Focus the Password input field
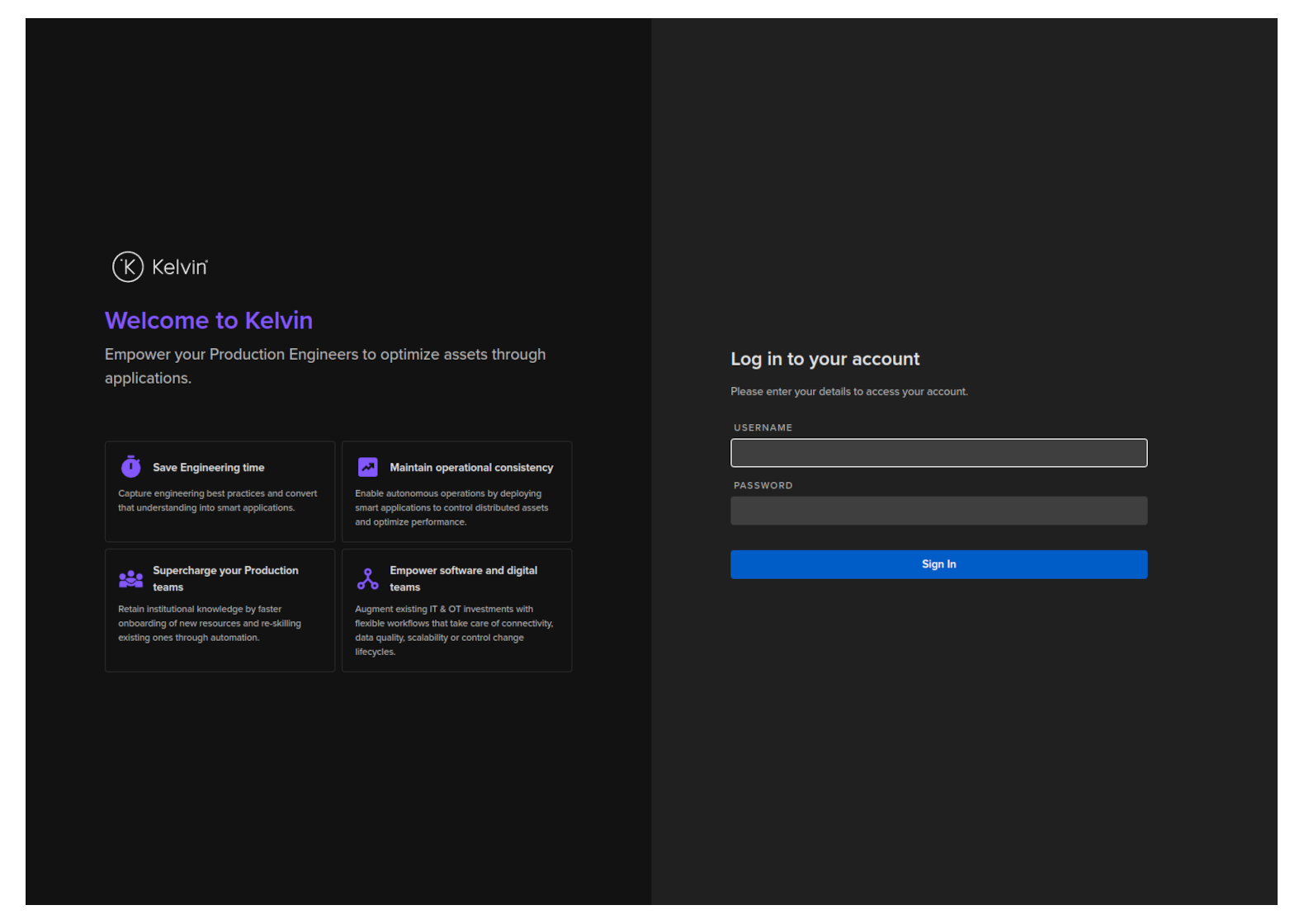This screenshot has height=924, width=1304. coord(938,511)
